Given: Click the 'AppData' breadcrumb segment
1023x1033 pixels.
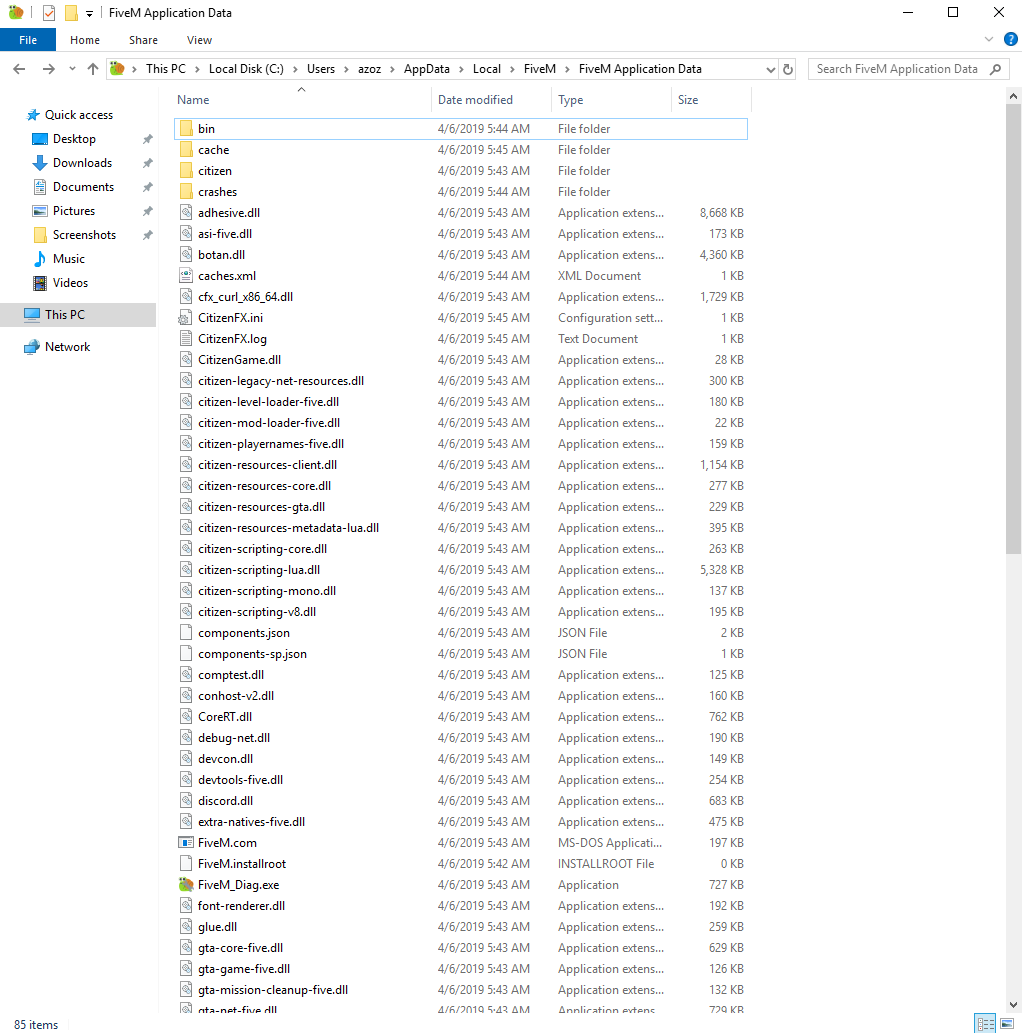Looking at the screenshot, I should click(x=426, y=69).
